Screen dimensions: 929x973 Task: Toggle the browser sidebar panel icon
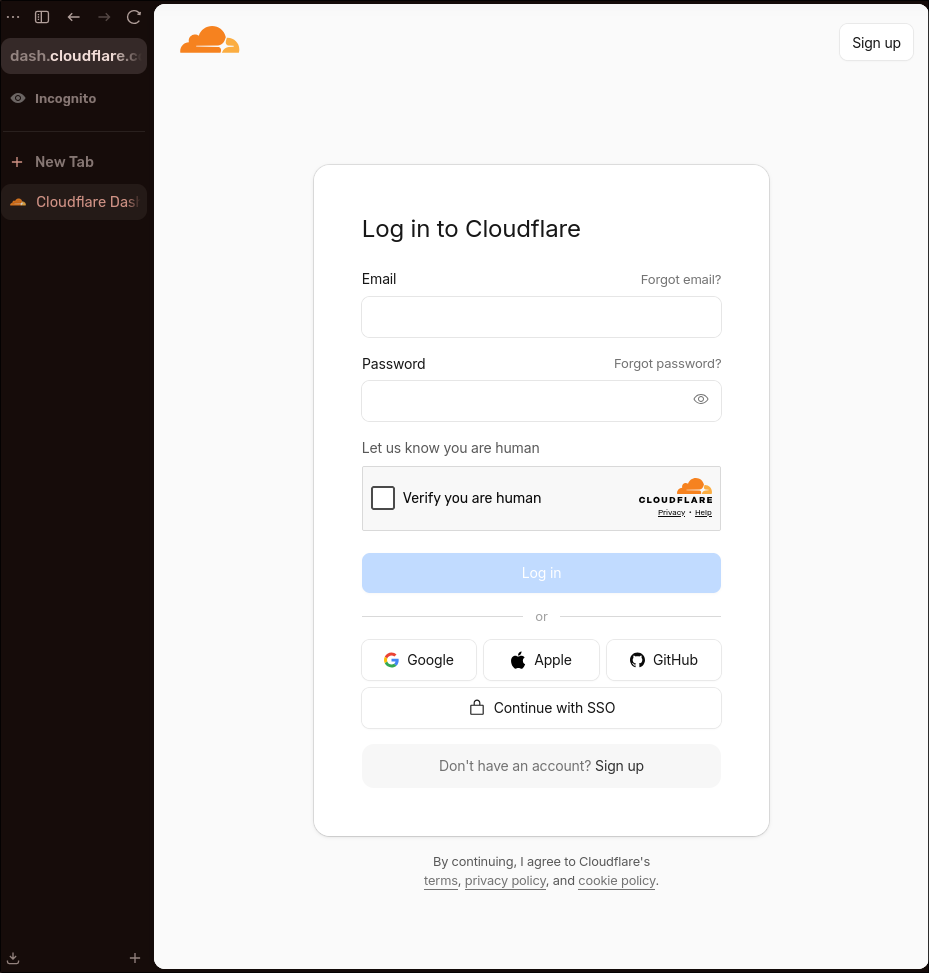click(42, 17)
